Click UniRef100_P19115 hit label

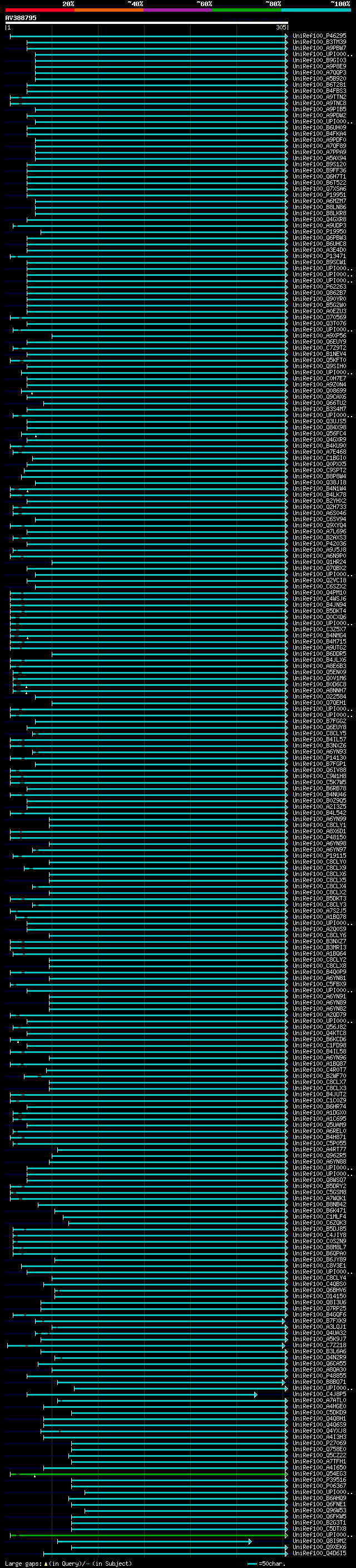click(x=319, y=856)
